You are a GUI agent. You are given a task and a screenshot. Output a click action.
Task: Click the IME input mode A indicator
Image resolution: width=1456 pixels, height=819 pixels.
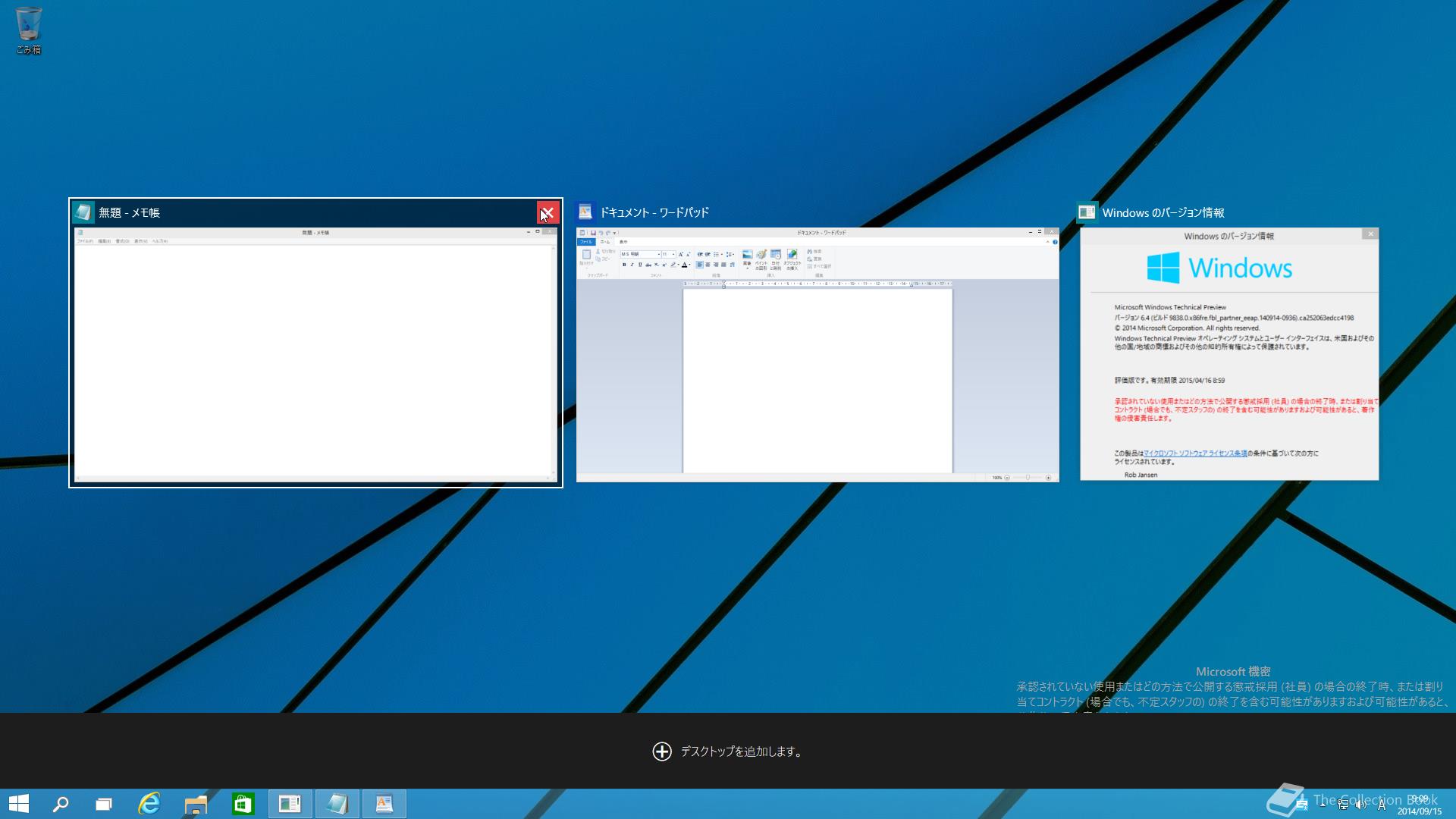1382,805
